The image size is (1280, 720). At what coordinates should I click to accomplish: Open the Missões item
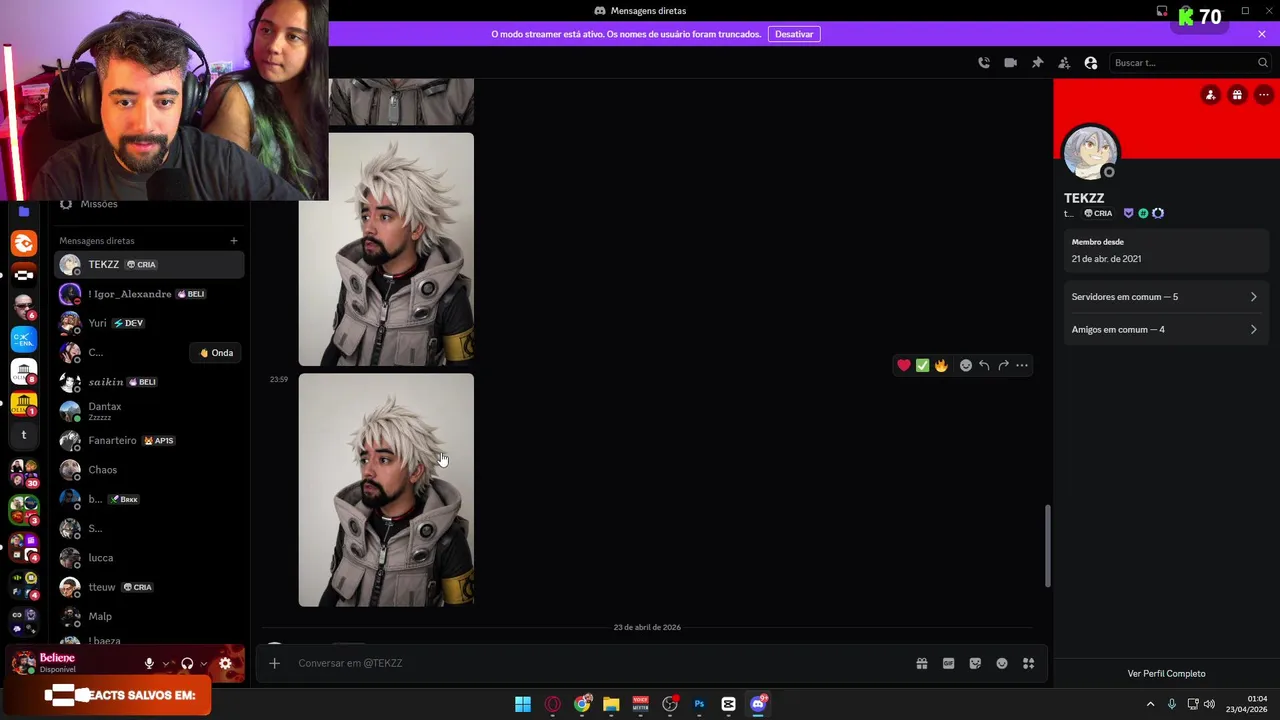[150, 204]
